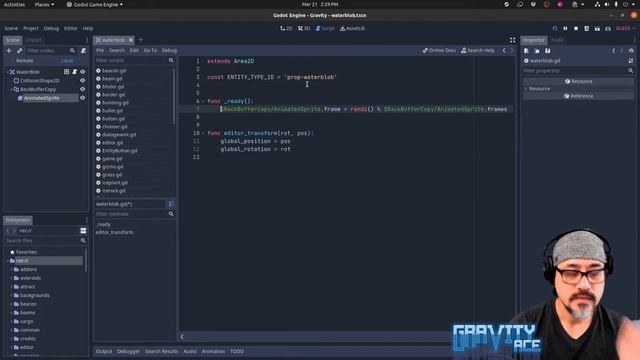The width and height of the screenshot is (640, 360).
Task: Switch scene tree to Remote
Action: [x=24, y=60]
